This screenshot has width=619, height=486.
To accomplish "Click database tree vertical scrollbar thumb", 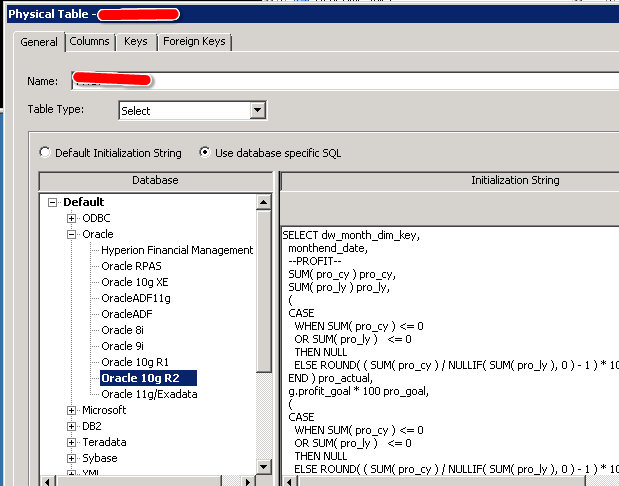I will [263, 291].
